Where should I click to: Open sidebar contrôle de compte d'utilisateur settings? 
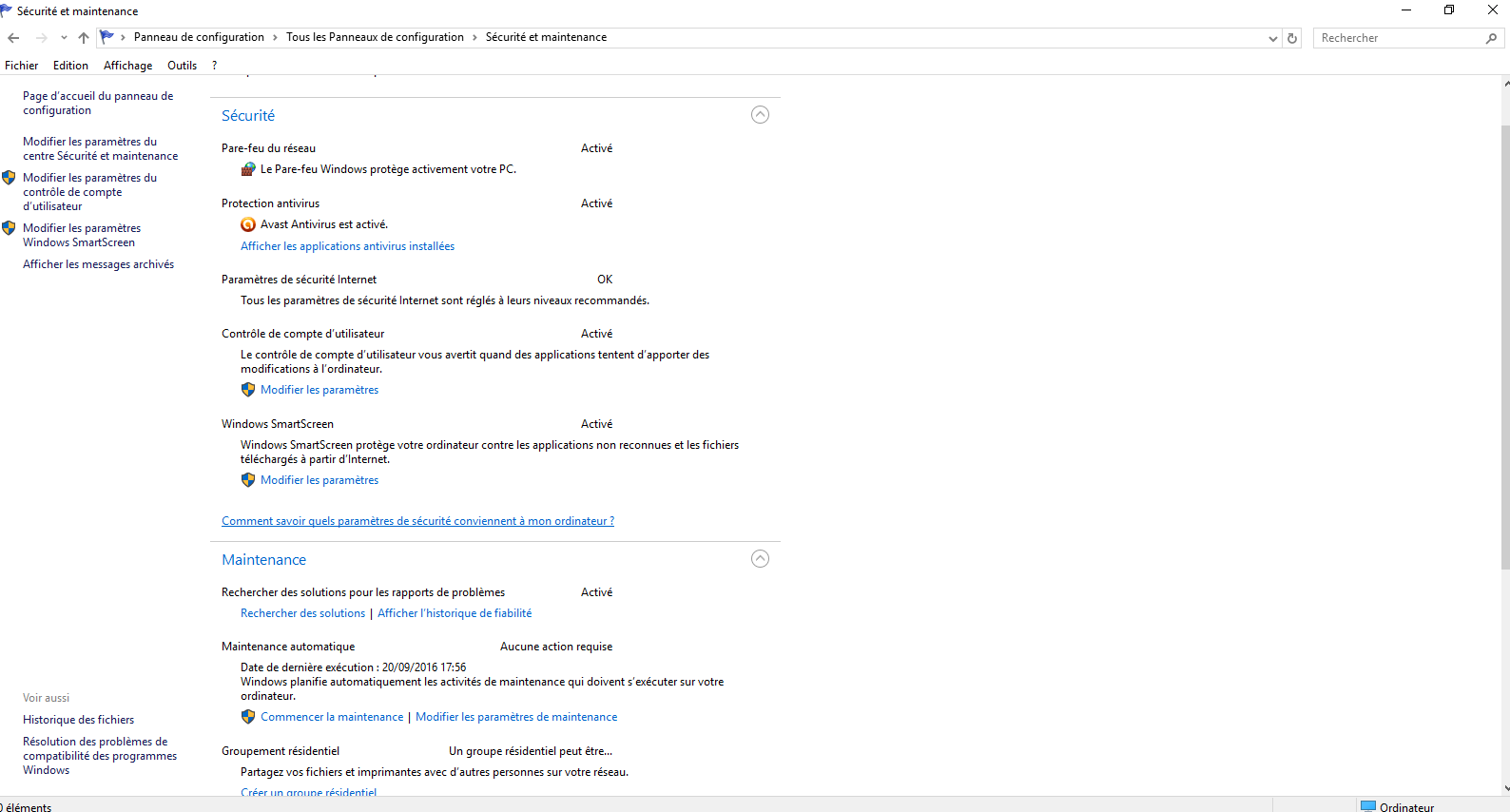[89, 192]
